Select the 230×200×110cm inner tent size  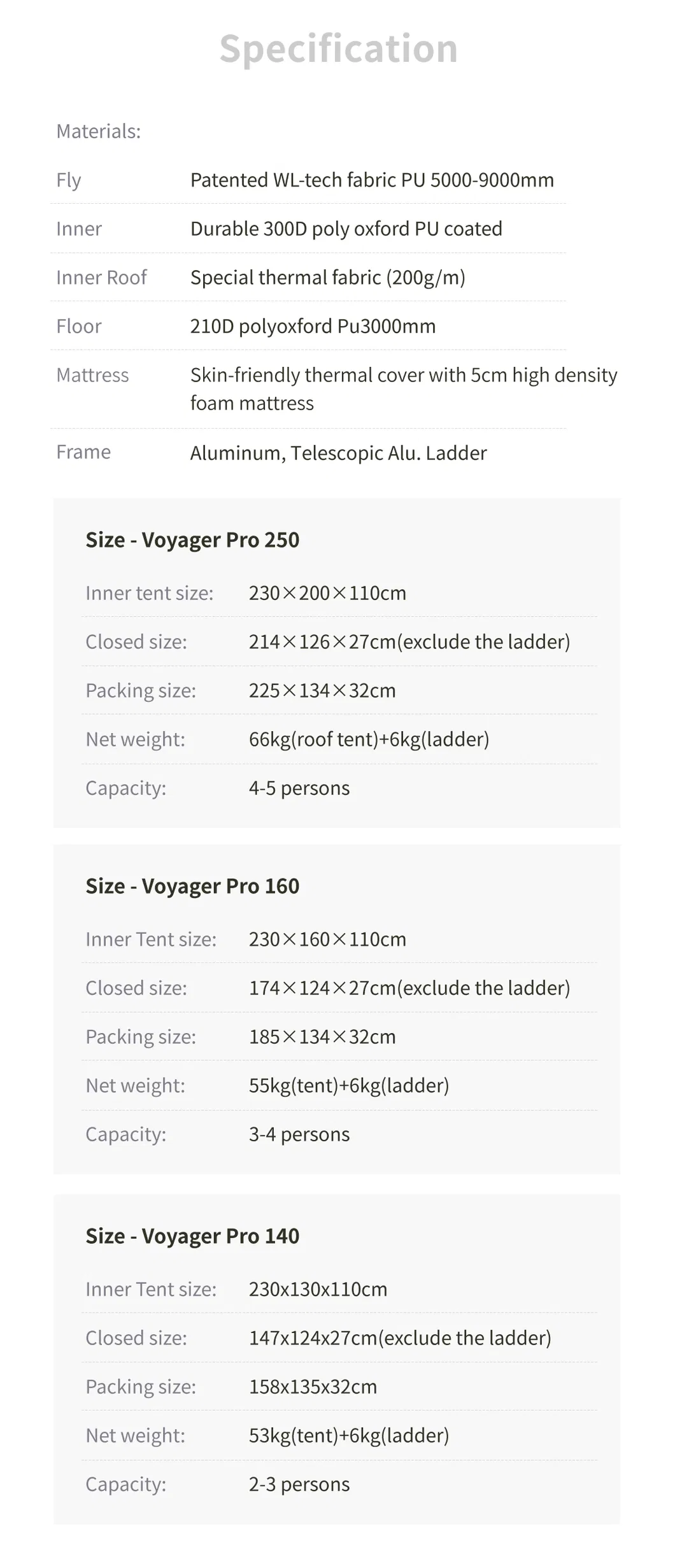pyautogui.click(x=327, y=593)
